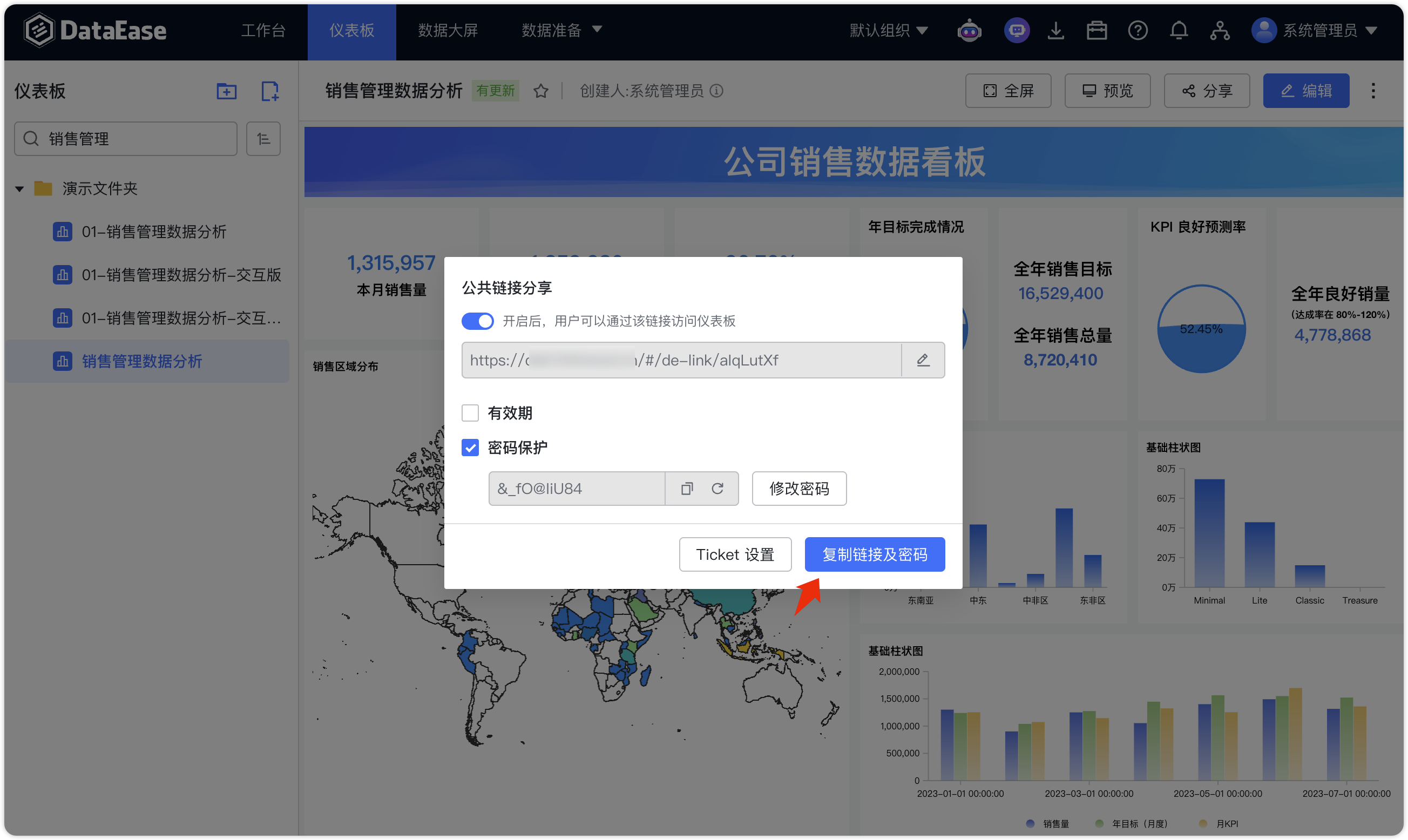Click the 52.45% liquid gauge chart
Image resolution: width=1408 pixels, height=840 pixels.
tap(1201, 329)
